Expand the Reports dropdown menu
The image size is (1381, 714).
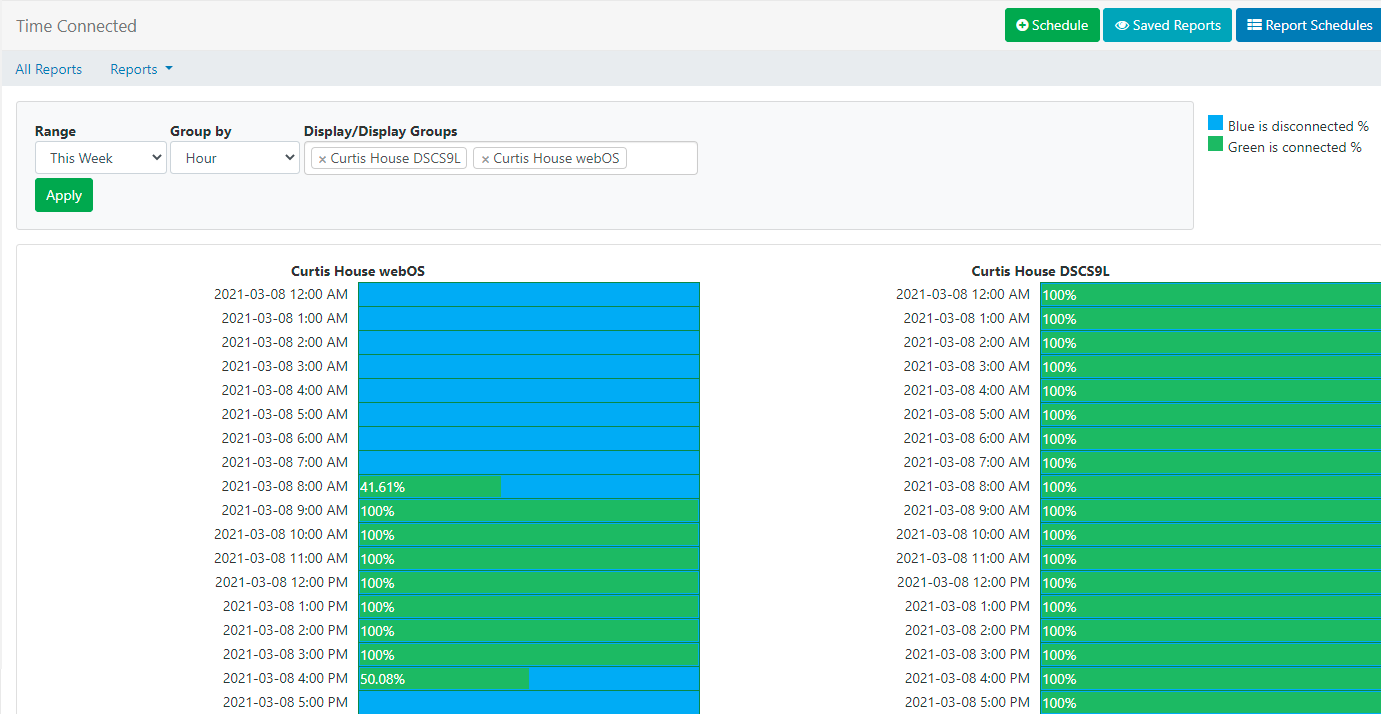141,69
